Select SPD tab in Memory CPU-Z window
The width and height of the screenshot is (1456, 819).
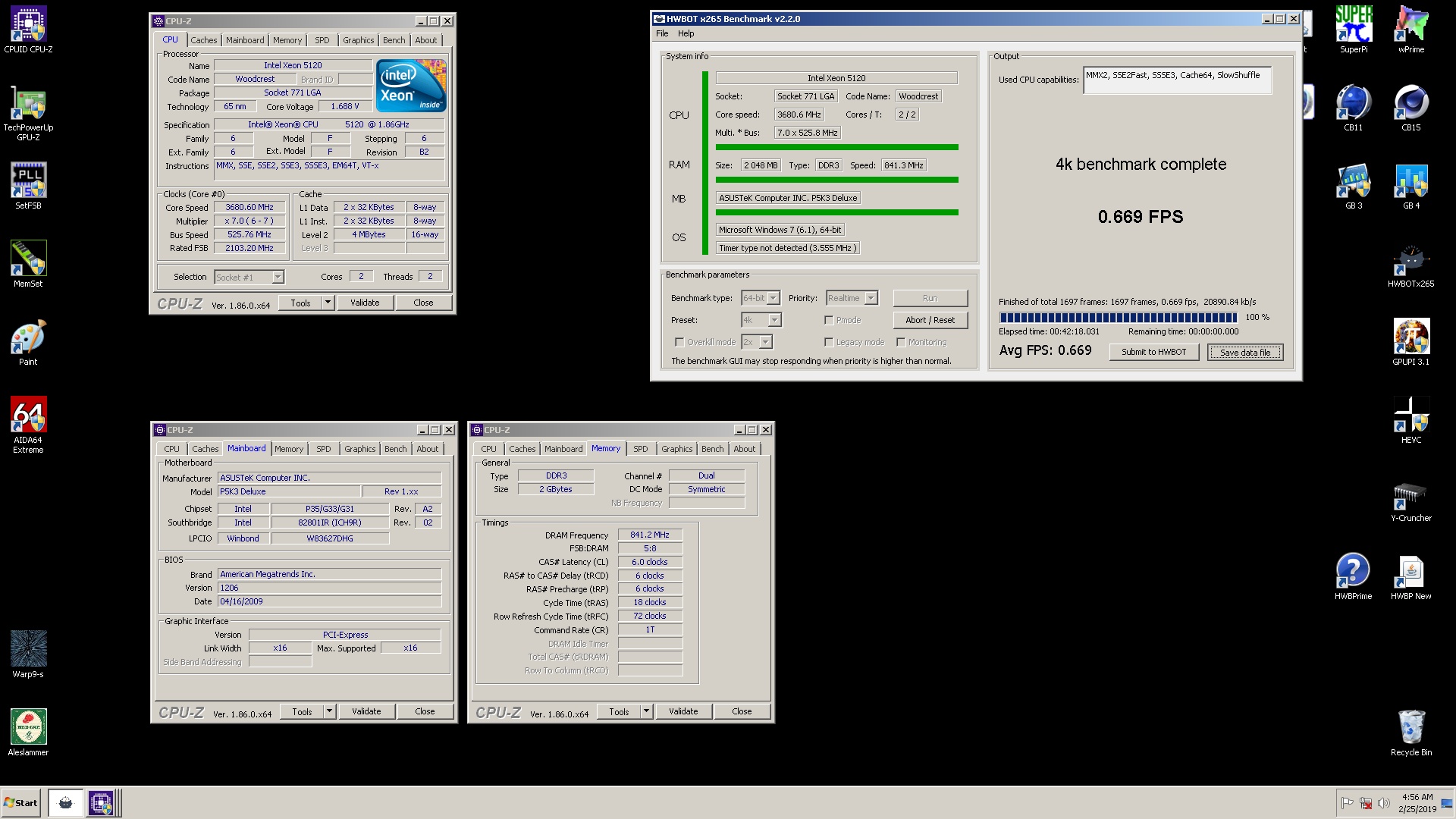click(x=640, y=449)
